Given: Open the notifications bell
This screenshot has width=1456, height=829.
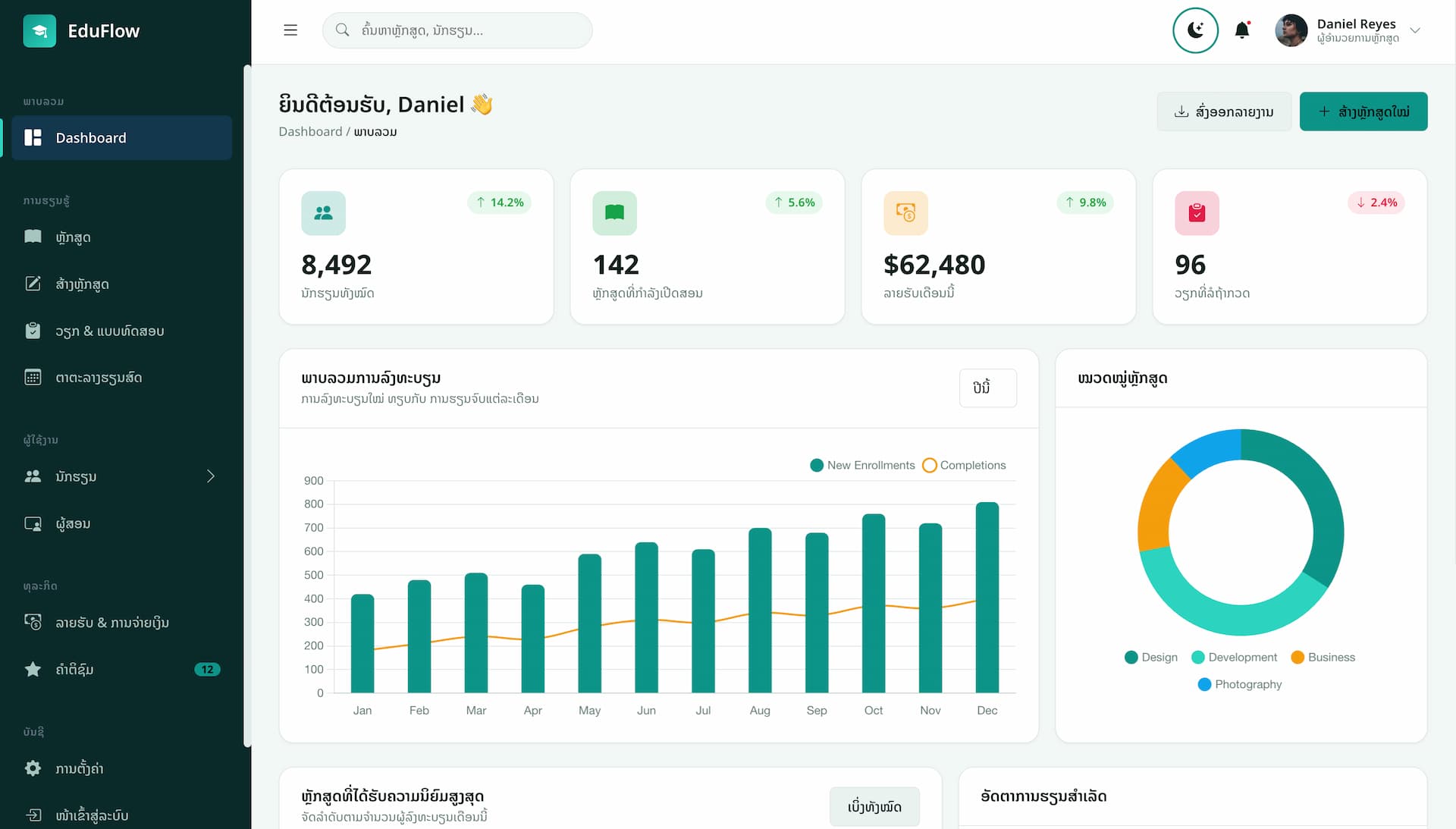Looking at the screenshot, I should (1242, 30).
